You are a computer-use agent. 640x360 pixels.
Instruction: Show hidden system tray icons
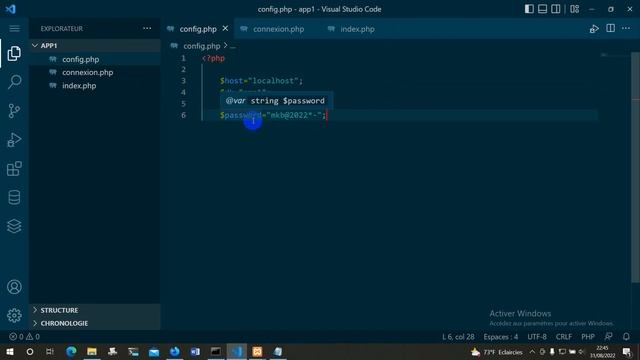click(x=532, y=352)
